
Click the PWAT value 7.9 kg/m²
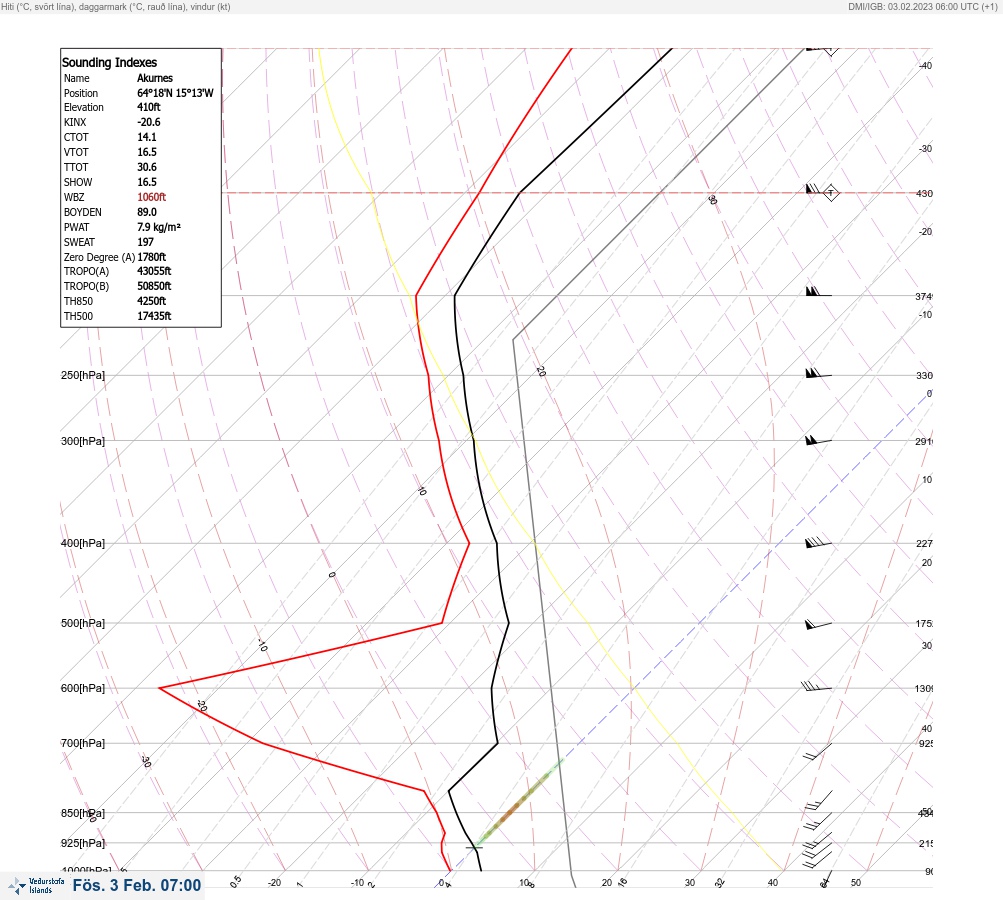pyautogui.click(x=159, y=227)
